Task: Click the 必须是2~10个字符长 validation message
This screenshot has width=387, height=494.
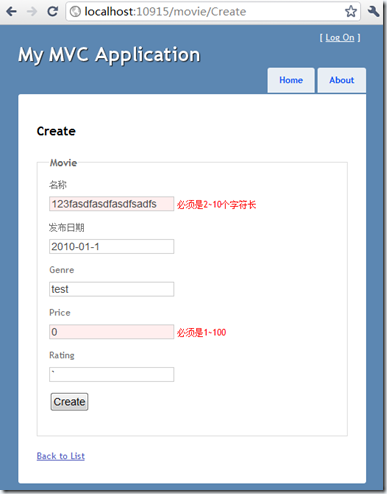Action: (x=216, y=205)
